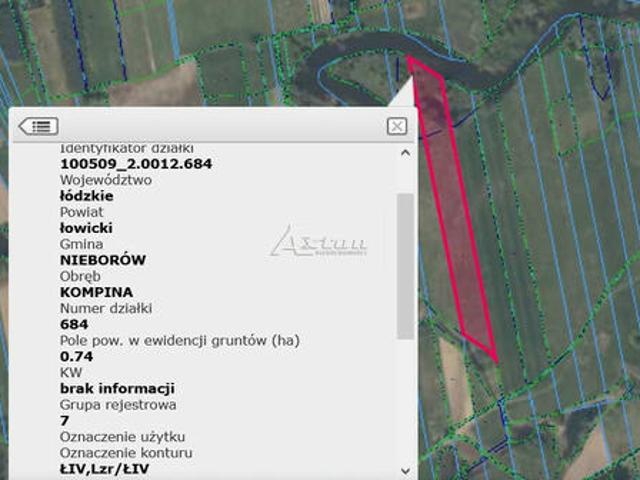
Task: Click the info panel scrollbar thumb
Action: [404, 265]
